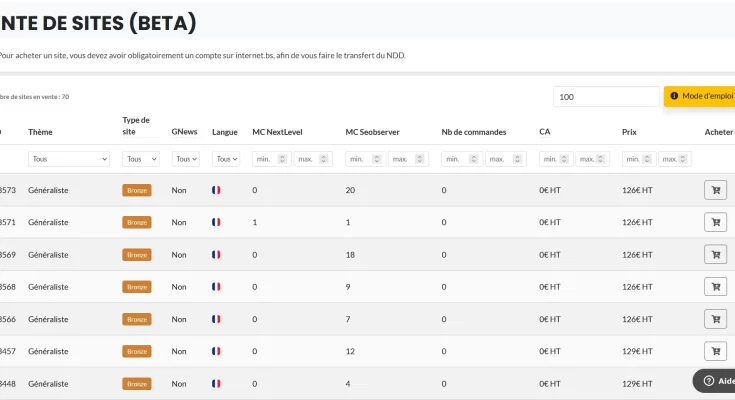Add the 20 MC Seobserver site to cart
The width and height of the screenshot is (735, 400).
715,190
